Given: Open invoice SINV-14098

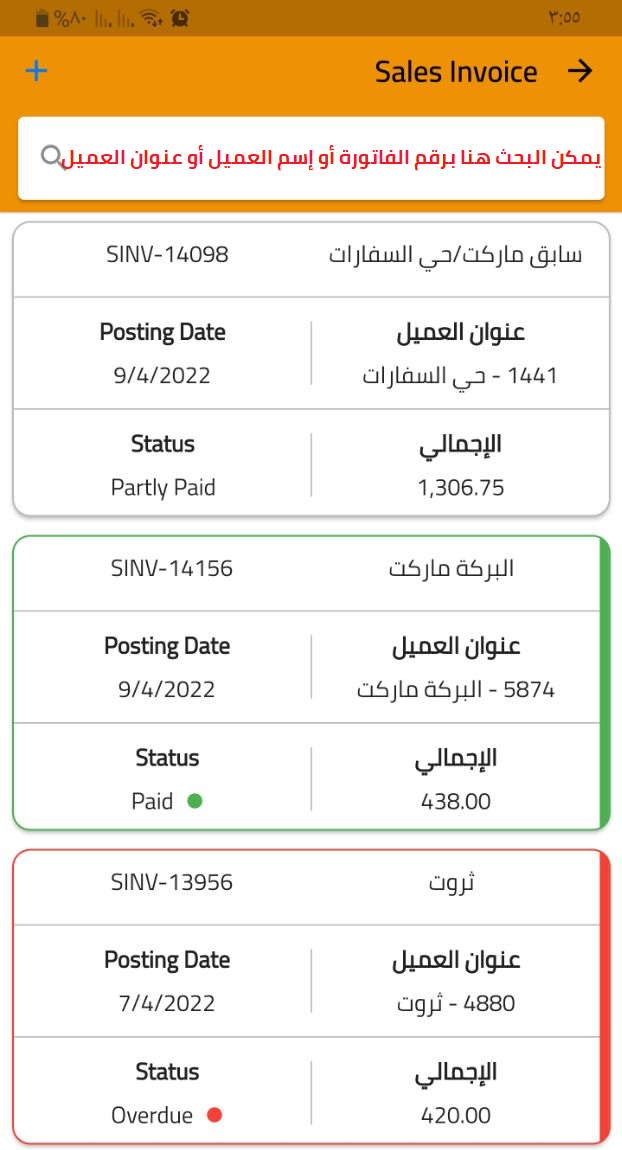Looking at the screenshot, I should coord(167,255).
